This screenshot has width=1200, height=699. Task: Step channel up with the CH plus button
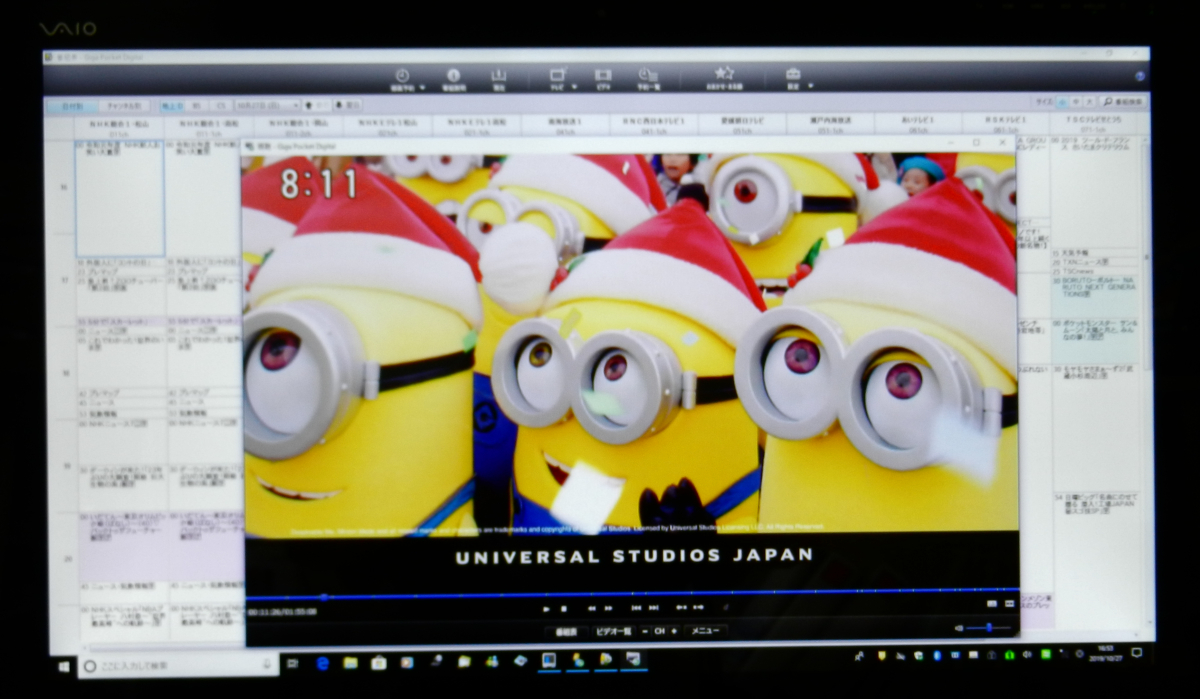pyautogui.click(x=674, y=632)
